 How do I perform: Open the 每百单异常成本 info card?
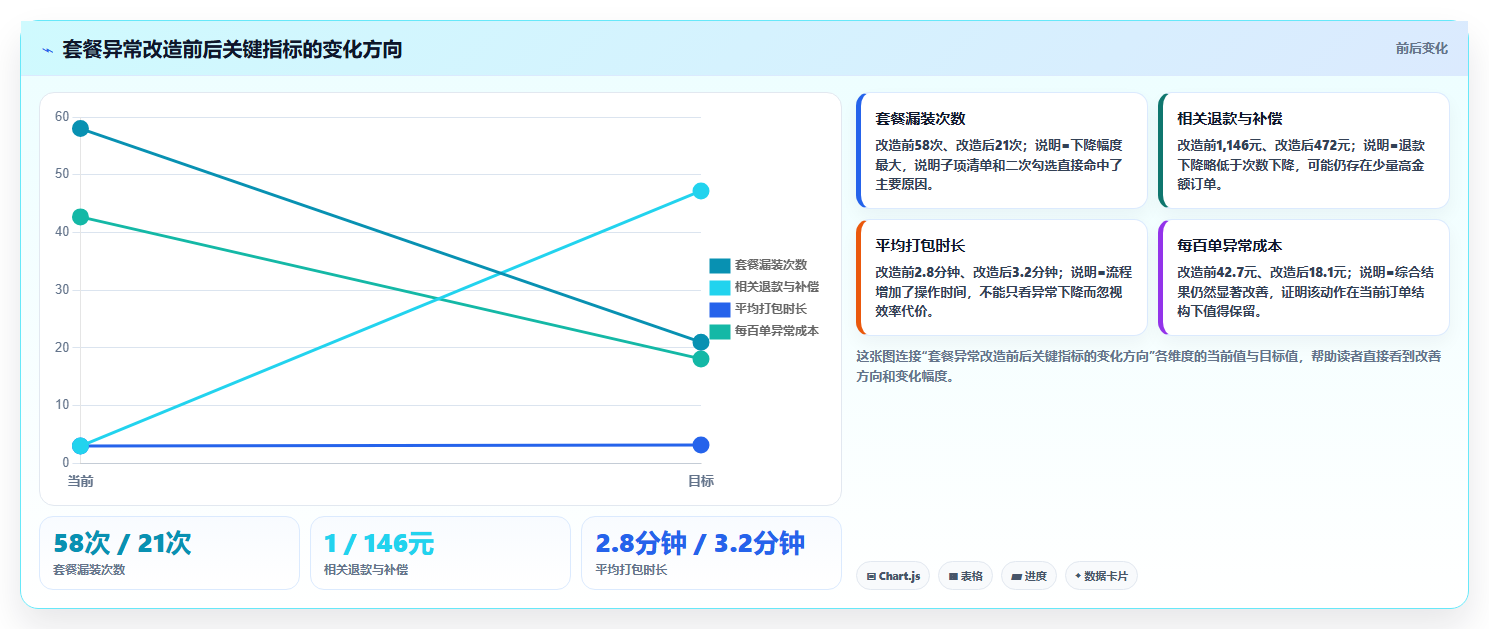click(x=1303, y=277)
